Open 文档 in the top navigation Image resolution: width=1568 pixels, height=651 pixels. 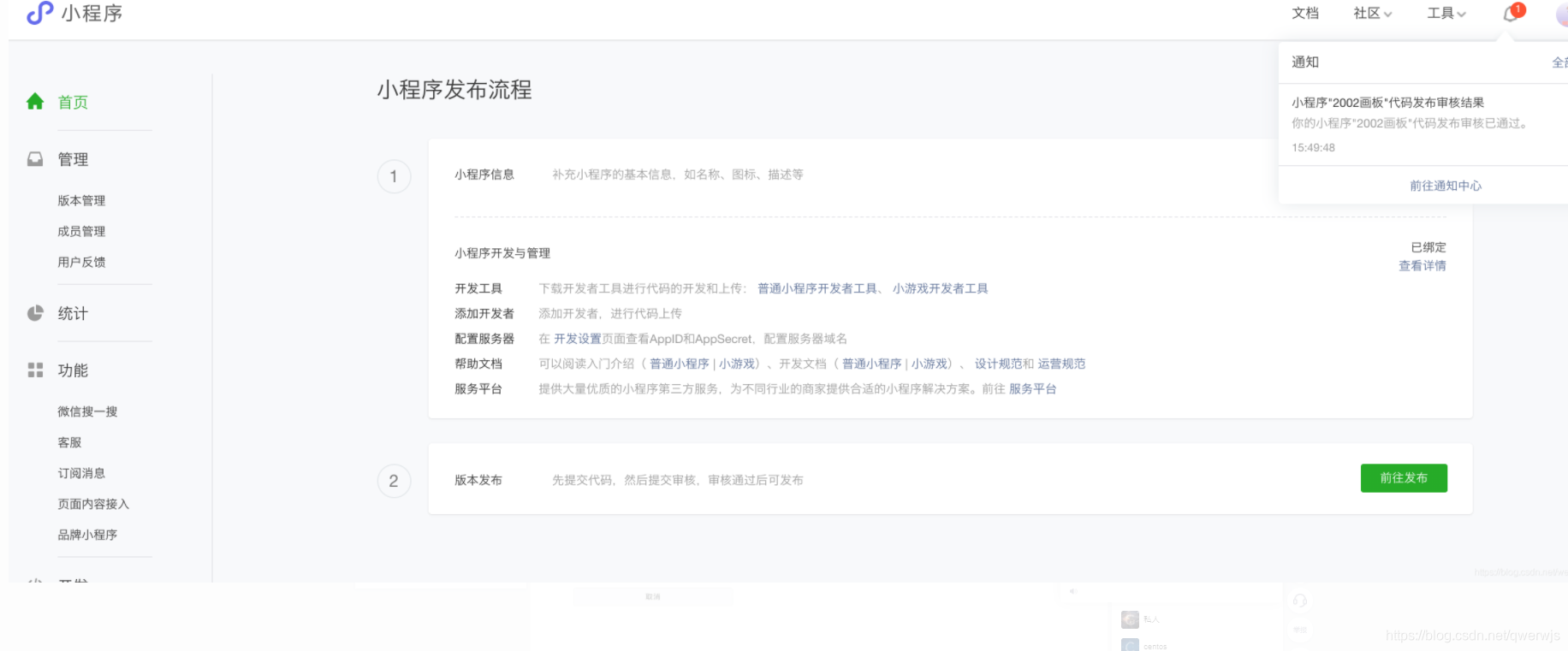[x=1305, y=13]
